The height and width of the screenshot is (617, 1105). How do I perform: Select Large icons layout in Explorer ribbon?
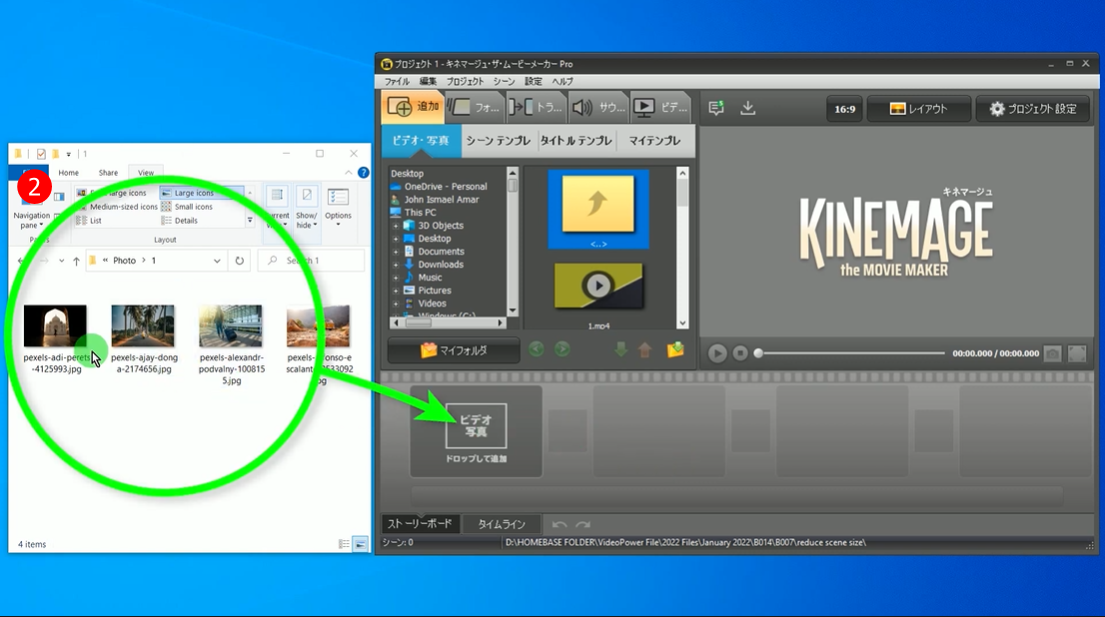(x=193, y=193)
